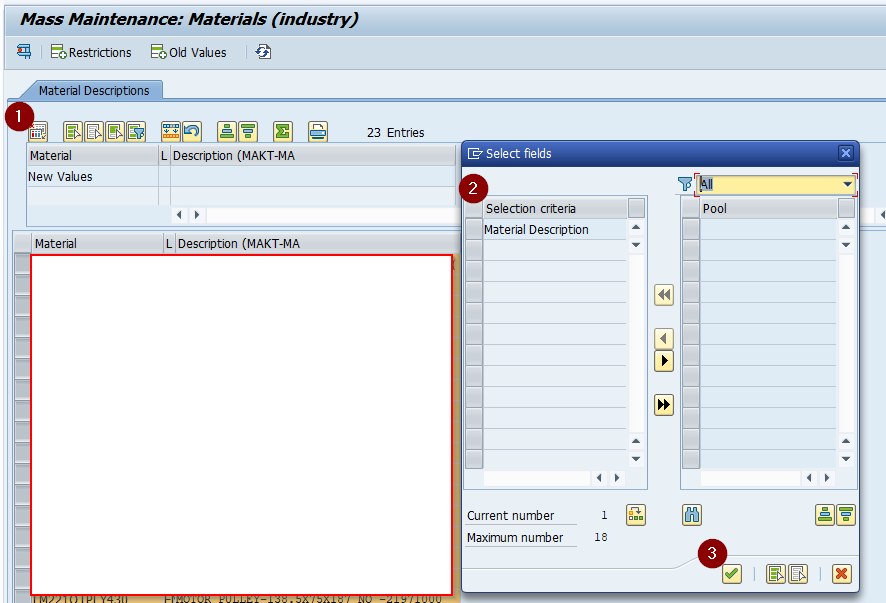Open the Material Descriptions tab
This screenshot has width=886, height=603.
[93, 90]
